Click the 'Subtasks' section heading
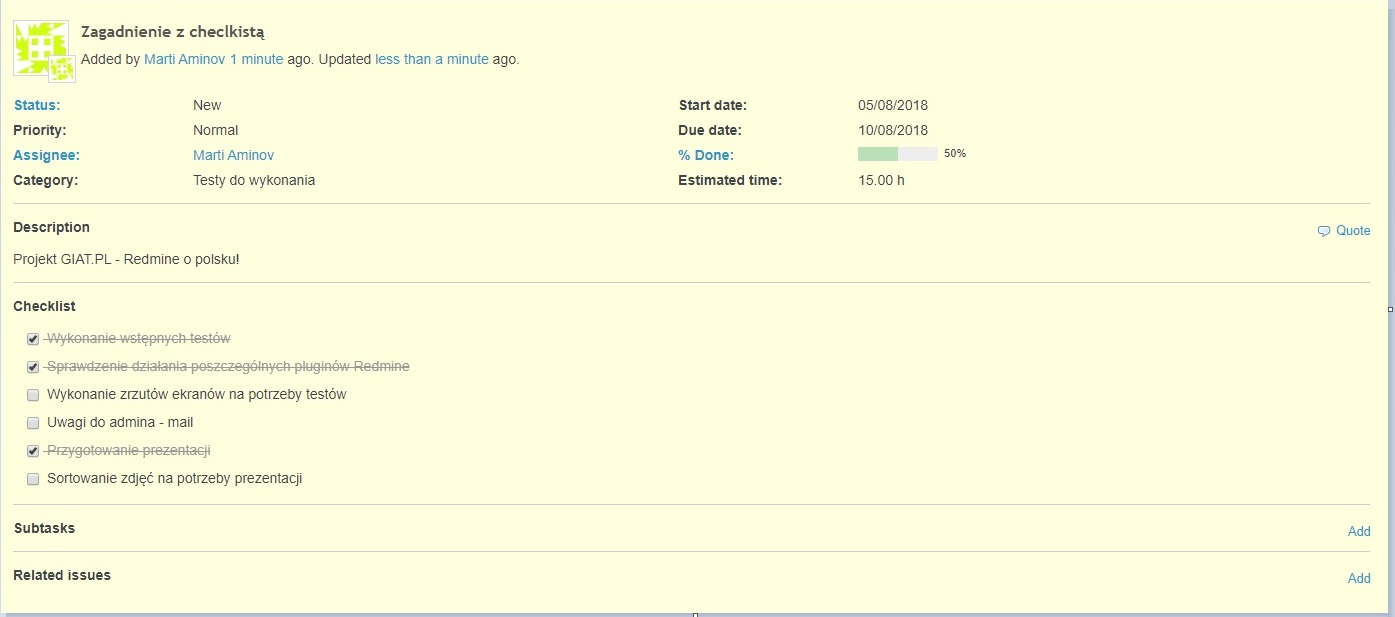Screen dimensions: 1395x617 (44, 528)
